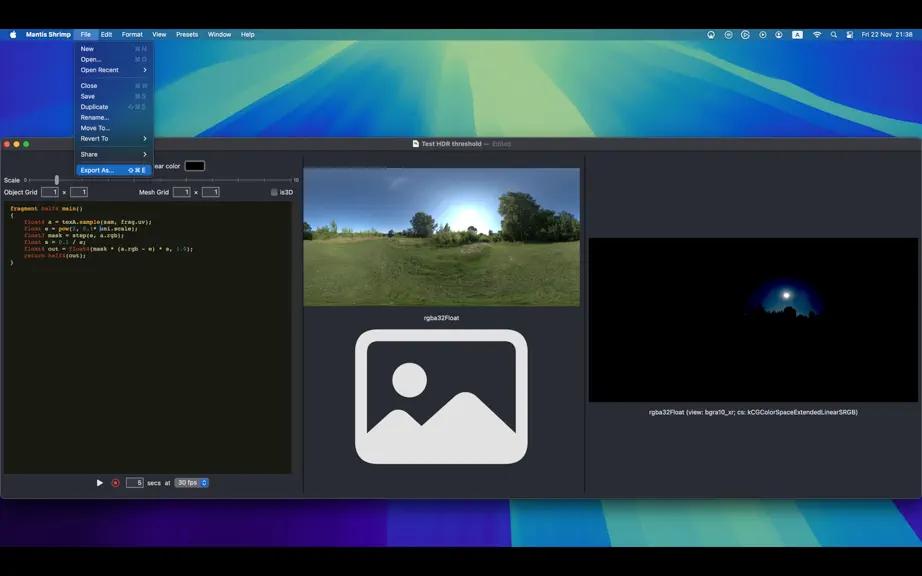Expand the Revert To submenu
Image resolution: width=922 pixels, height=576 pixels.
(113, 139)
